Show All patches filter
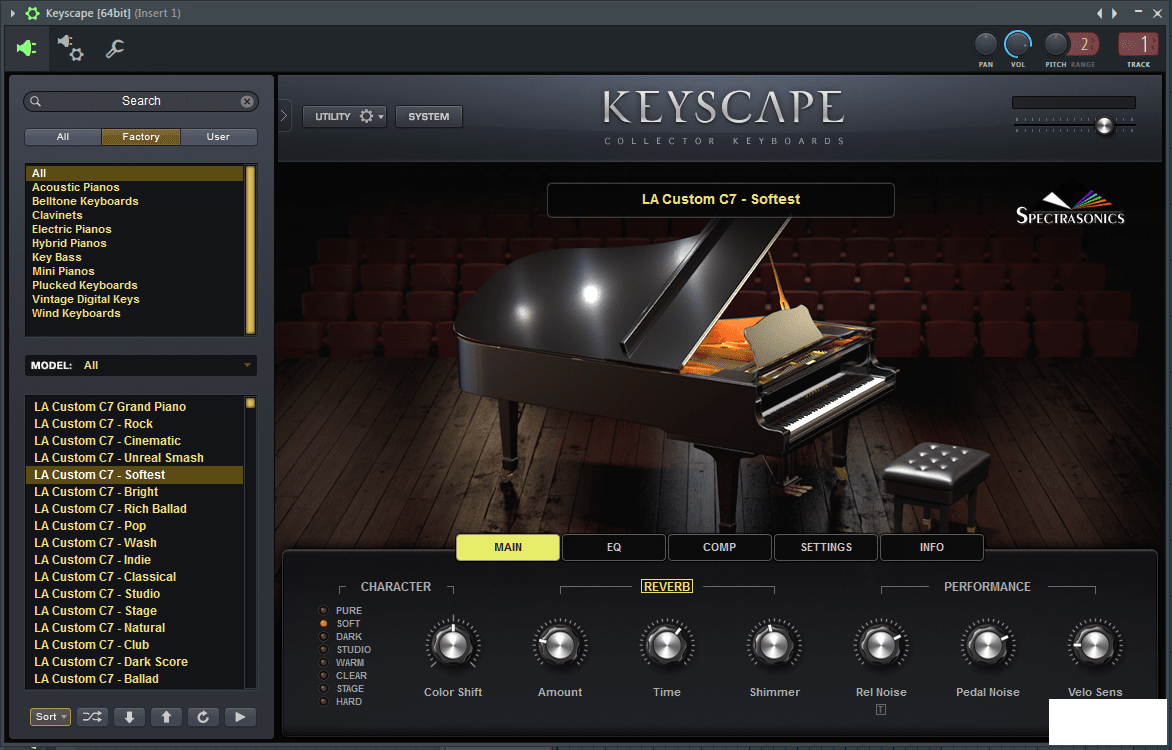This screenshot has width=1172, height=750. click(x=63, y=137)
